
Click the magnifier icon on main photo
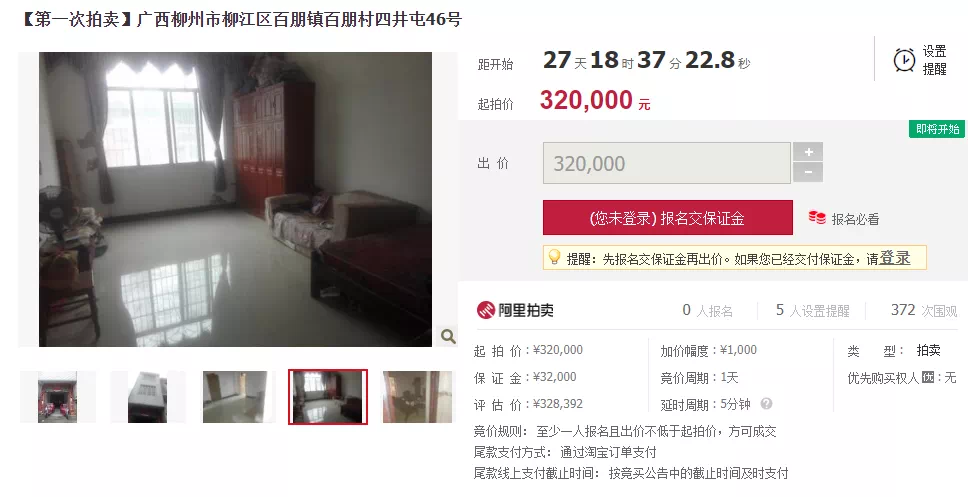tap(448, 336)
